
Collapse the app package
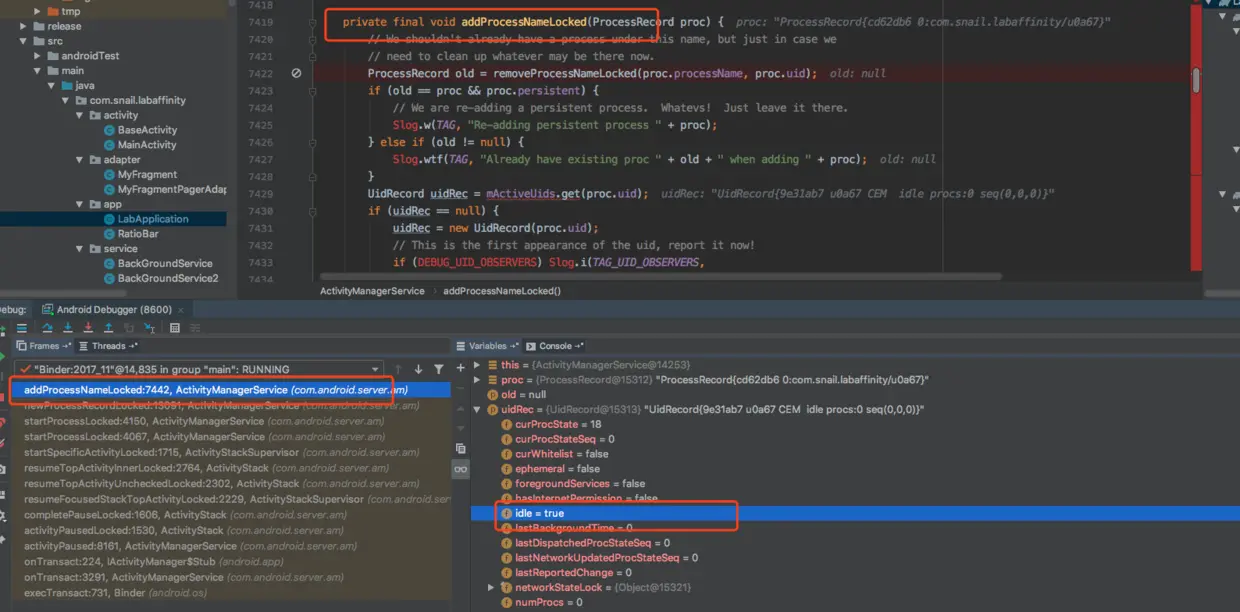pyautogui.click(x=80, y=204)
